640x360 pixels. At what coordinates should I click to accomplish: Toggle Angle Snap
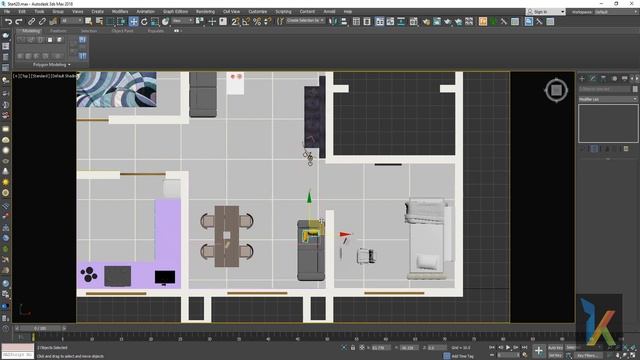coord(246,21)
